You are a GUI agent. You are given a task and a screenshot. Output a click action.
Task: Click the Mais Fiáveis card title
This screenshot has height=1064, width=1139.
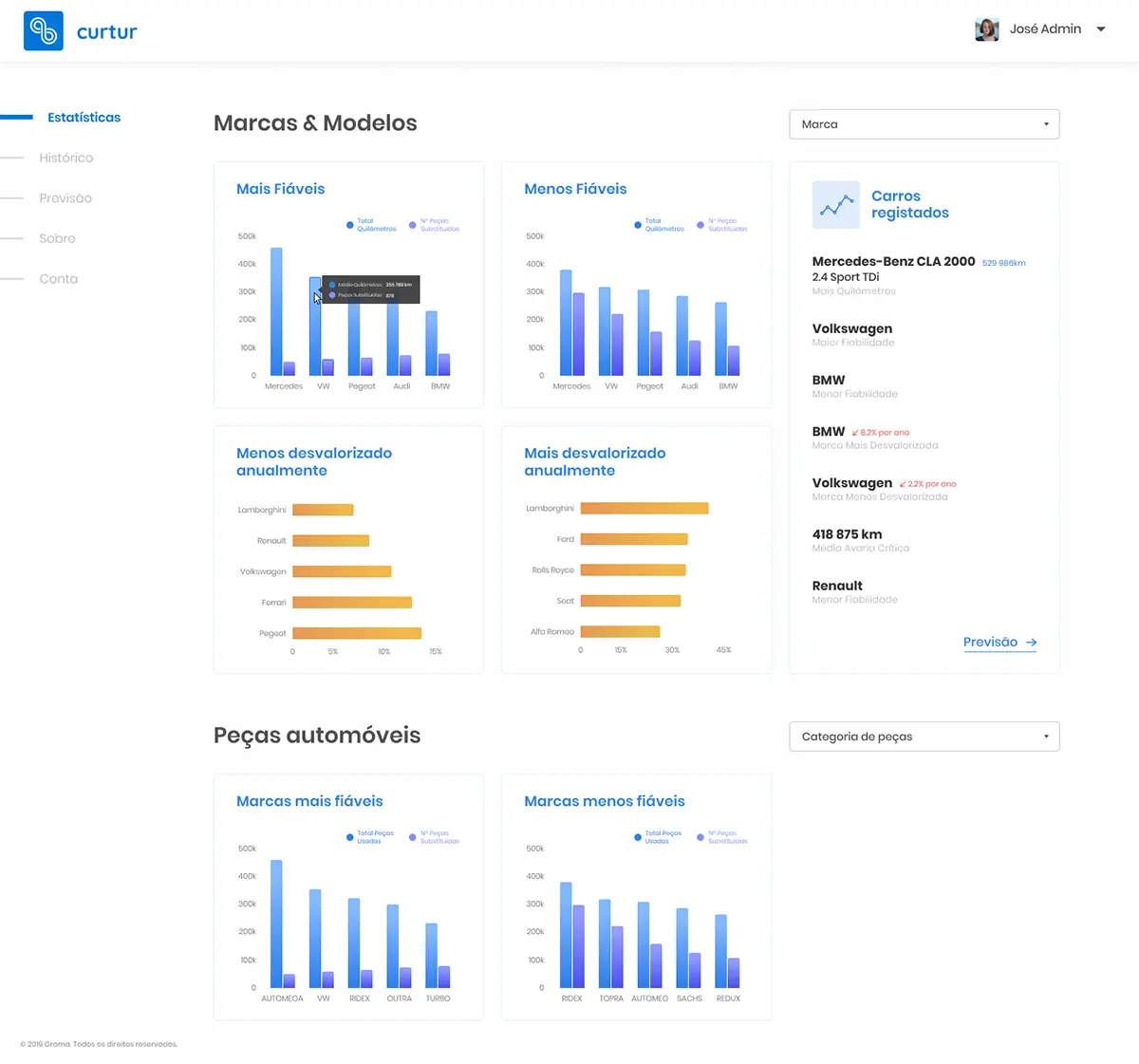280,189
